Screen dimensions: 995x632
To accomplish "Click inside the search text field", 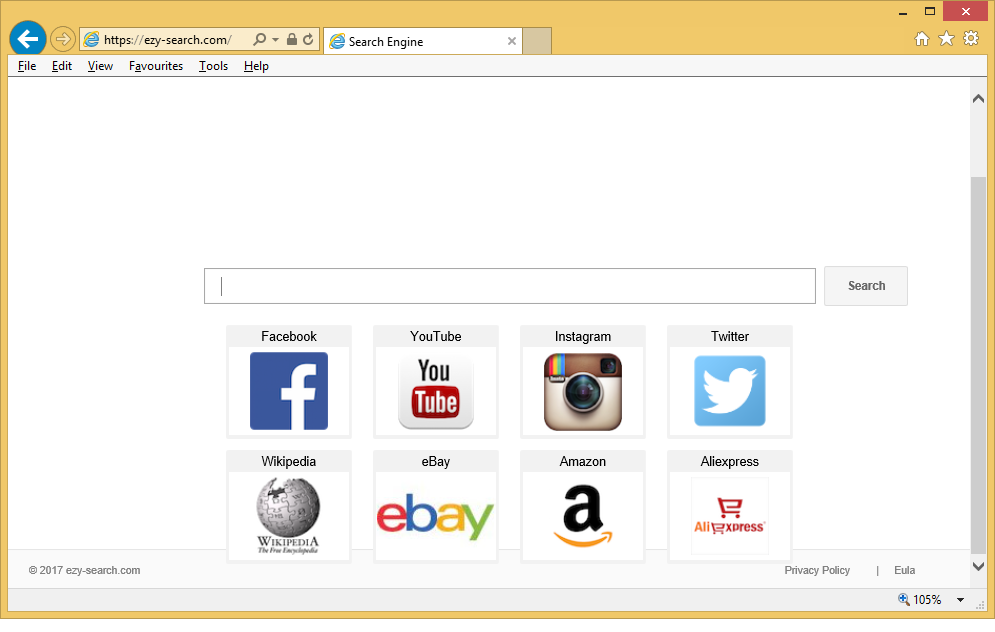I will coord(510,286).
